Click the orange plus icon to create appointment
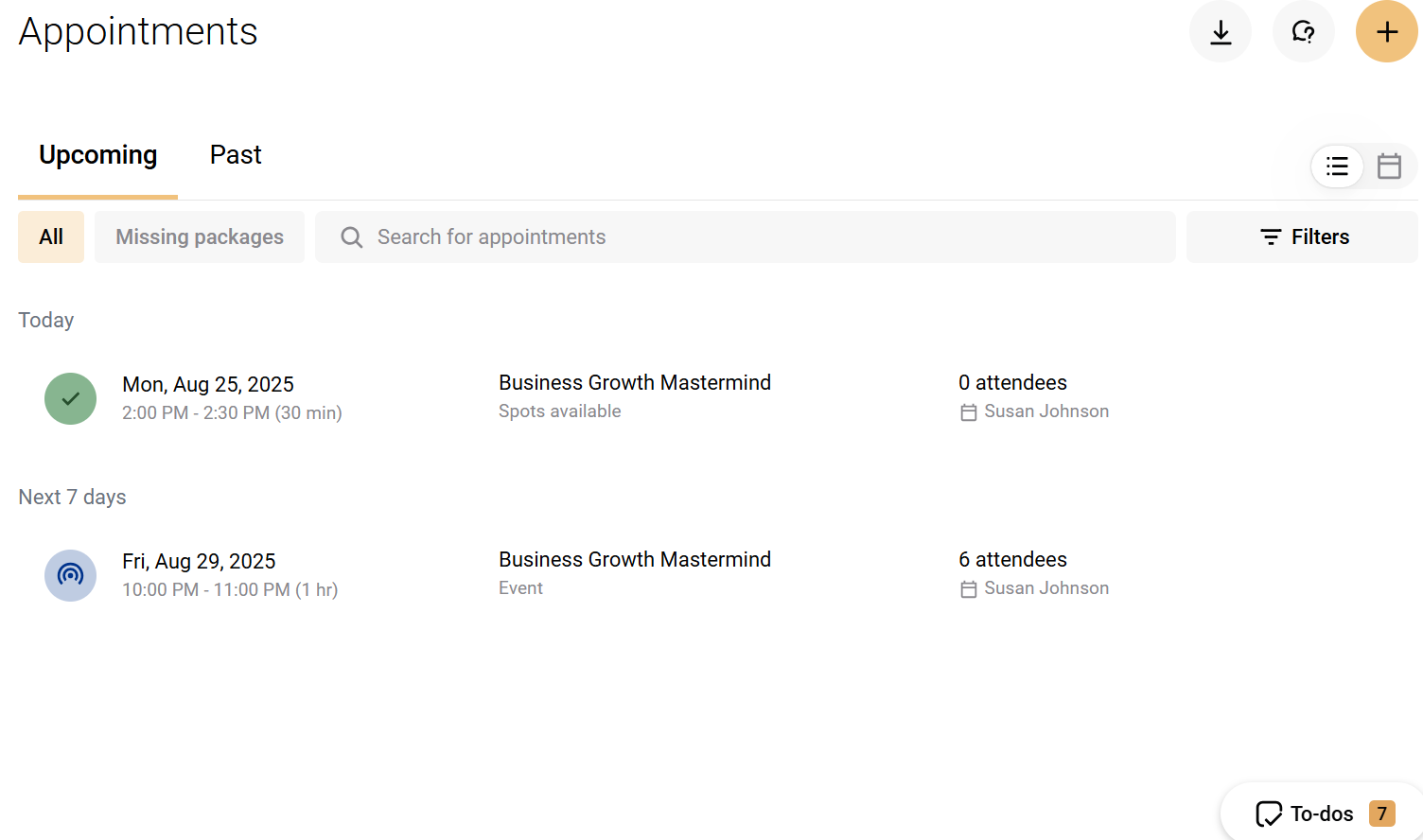The width and height of the screenshot is (1423, 840). [x=1386, y=31]
